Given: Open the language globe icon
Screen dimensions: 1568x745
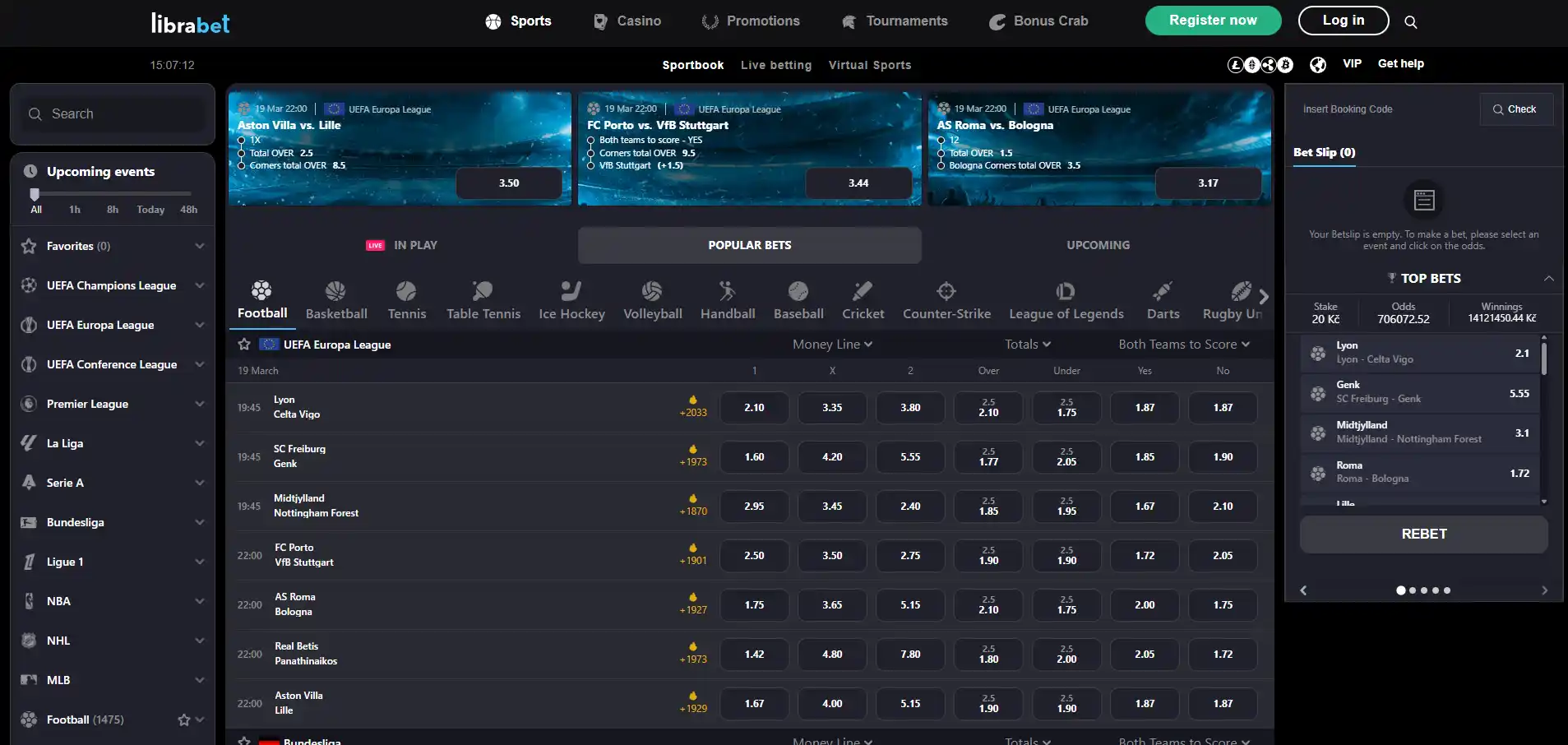Looking at the screenshot, I should pos(1318,65).
